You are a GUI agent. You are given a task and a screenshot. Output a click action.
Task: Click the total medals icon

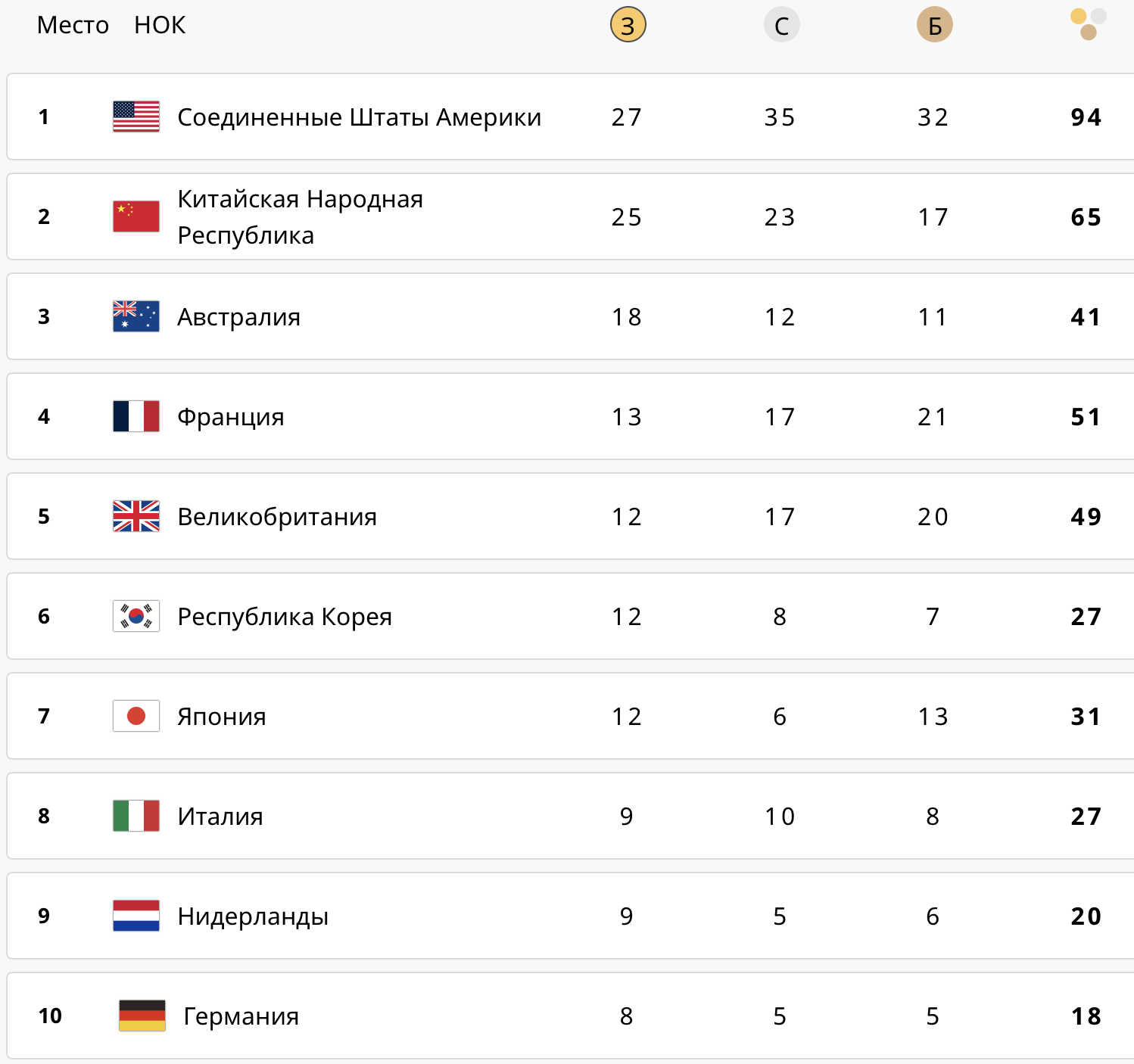pyautogui.click(x=1088, y=24)
